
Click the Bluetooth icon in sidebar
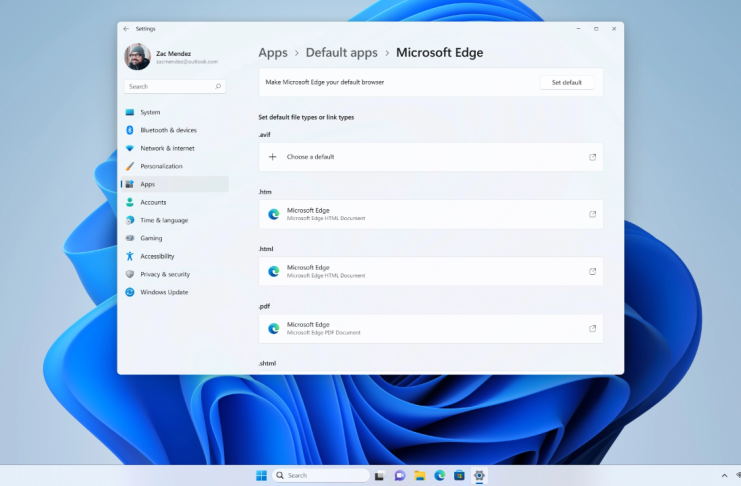coord(130,130)
